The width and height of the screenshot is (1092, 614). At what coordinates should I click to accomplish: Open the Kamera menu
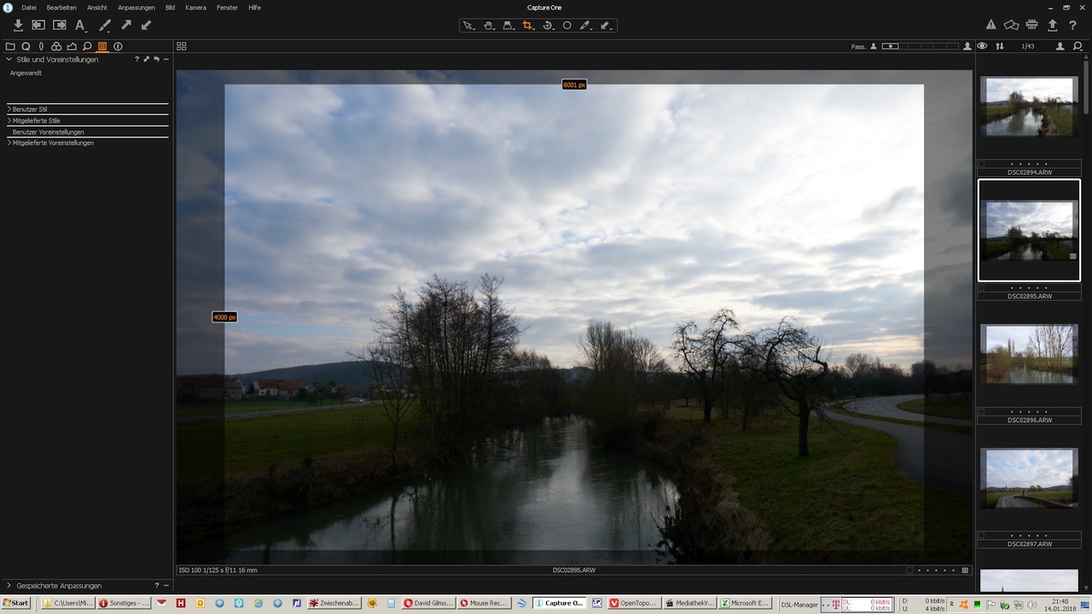(196, 7)
